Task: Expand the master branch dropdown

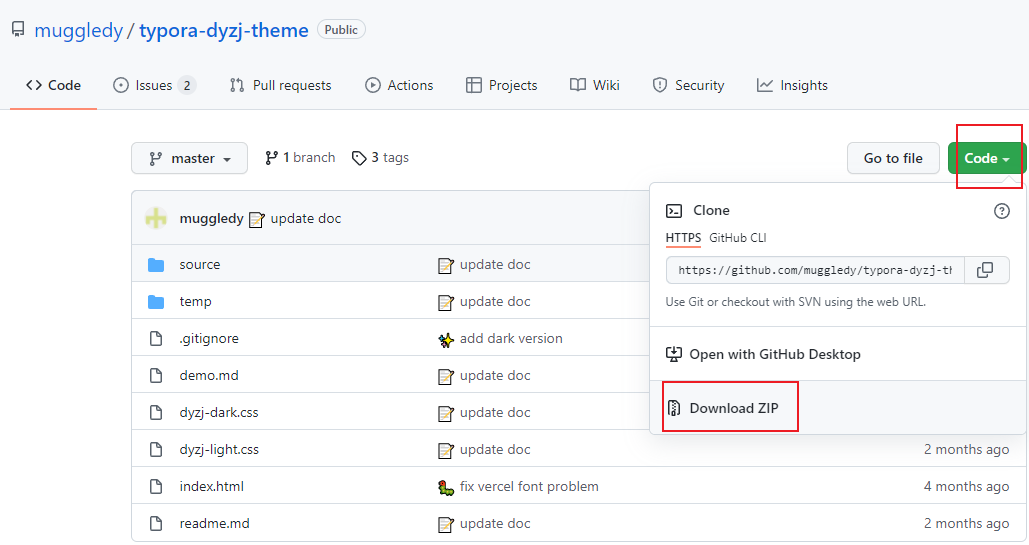Action: pos(190,158)
